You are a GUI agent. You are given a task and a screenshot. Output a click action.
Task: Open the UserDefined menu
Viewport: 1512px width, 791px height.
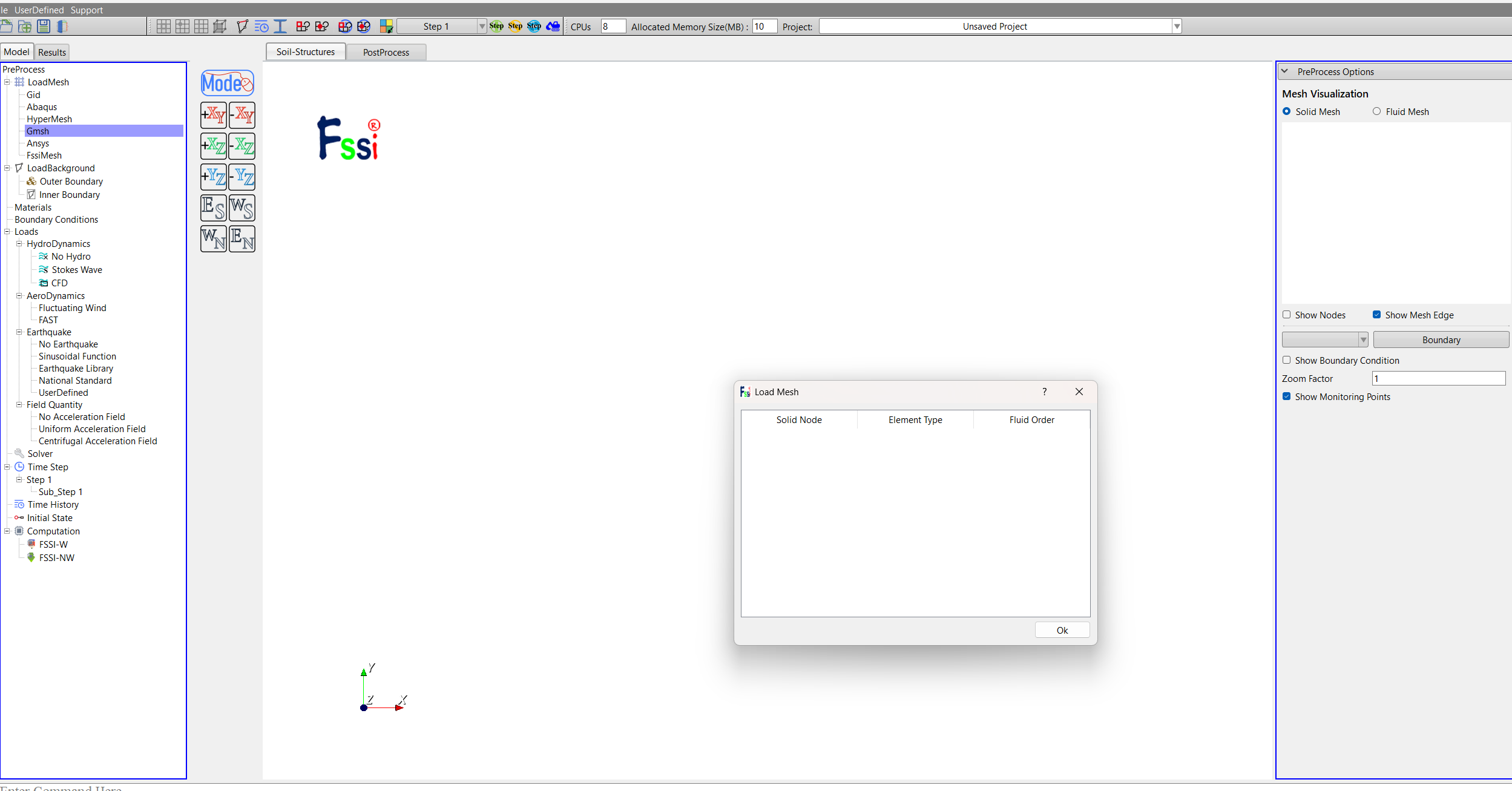39,10
